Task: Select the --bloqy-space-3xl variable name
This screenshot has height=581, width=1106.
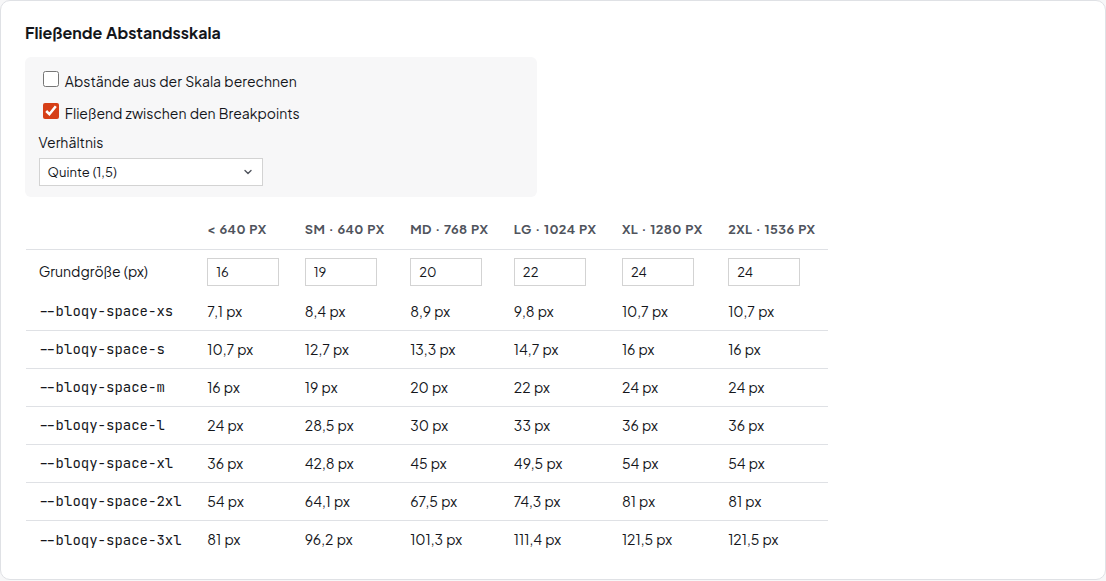Action: pos(110,540)
